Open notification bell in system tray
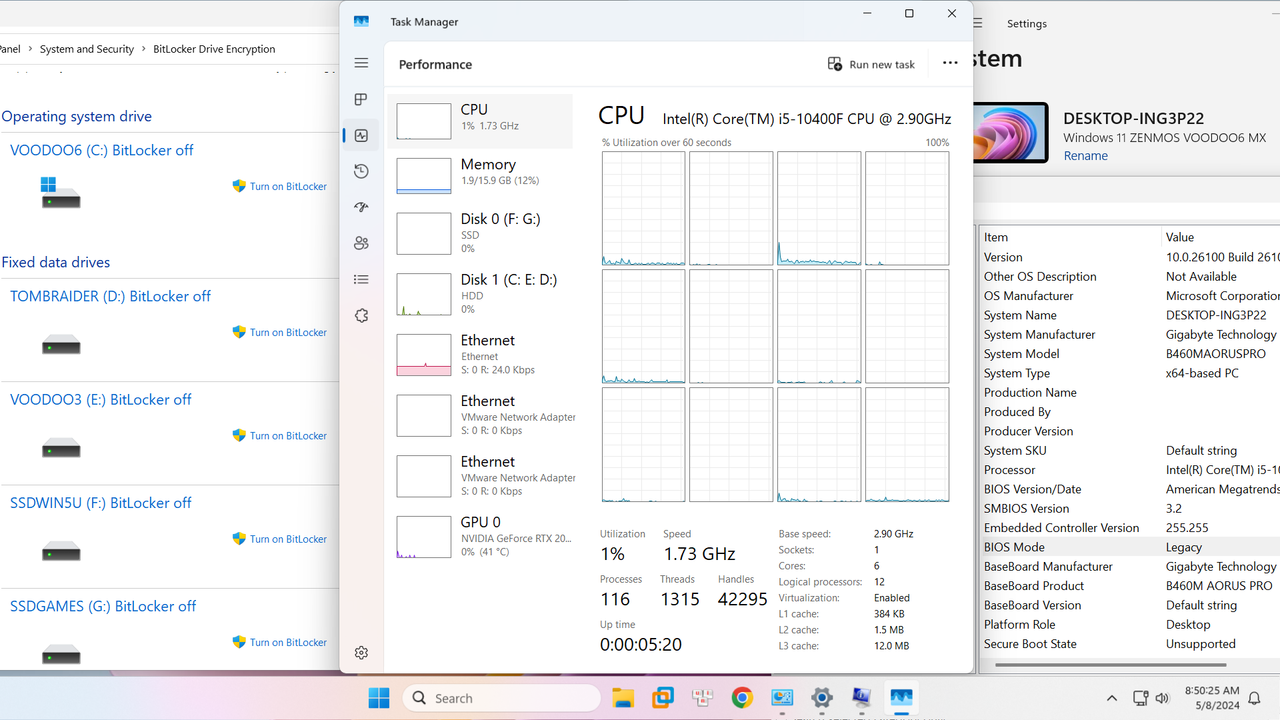This screenshot has height=720, width=1280. pos(1254,698)
